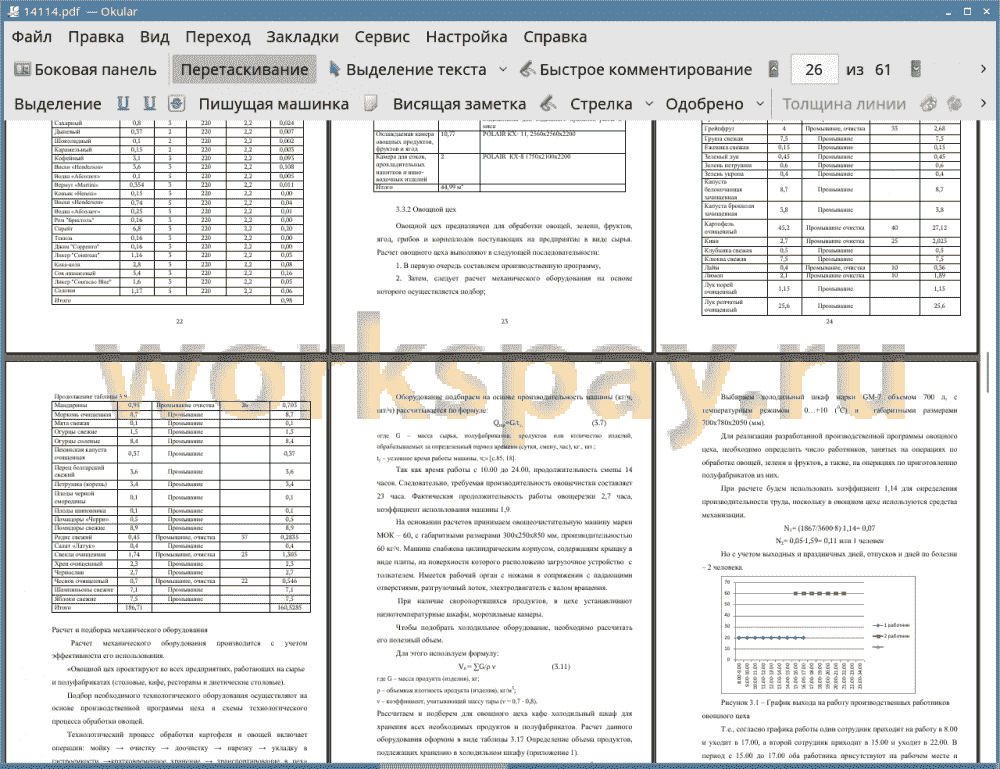Expand the Выделение текста dropdown arrow

click(x=503, y=70)
